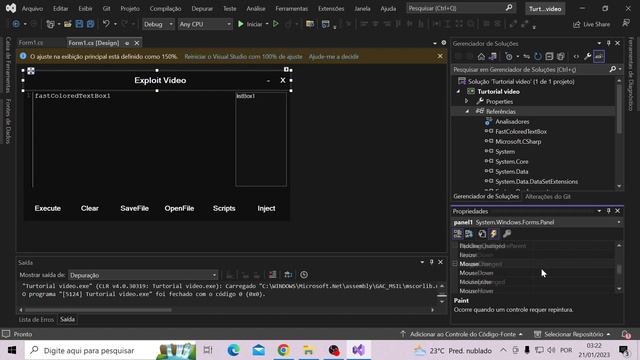Select the Inject button on form

(x=266, y=208)
